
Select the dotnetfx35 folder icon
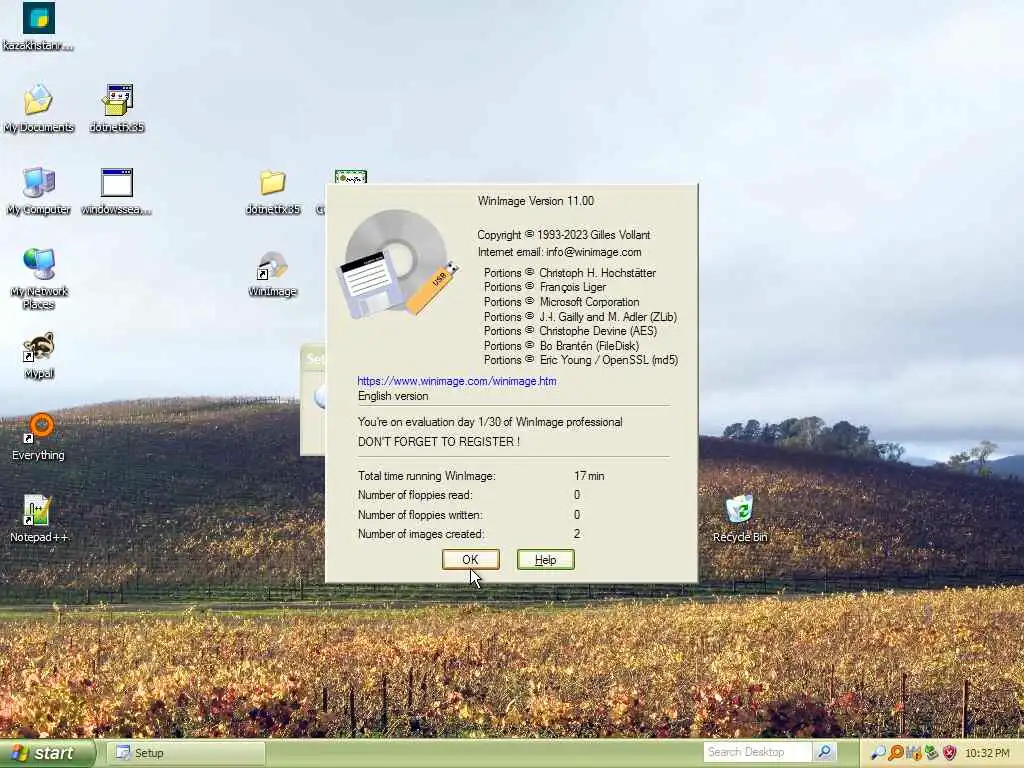(x=272, y=192)
